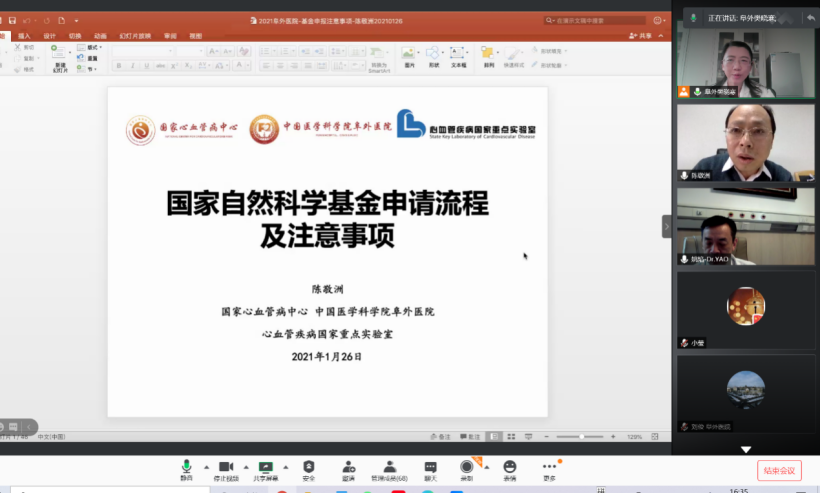Open the Chat panel
The image size is (820, 493).
click(430, 468)
